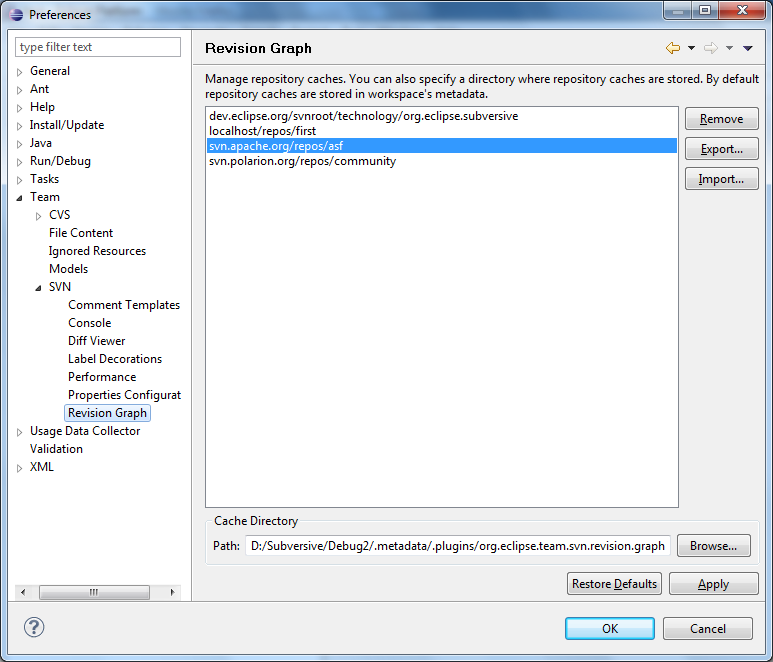The height and width of the screenshot is (662, 773).
Task: Maximize the Preferences window
Action: tap(705, 10)
